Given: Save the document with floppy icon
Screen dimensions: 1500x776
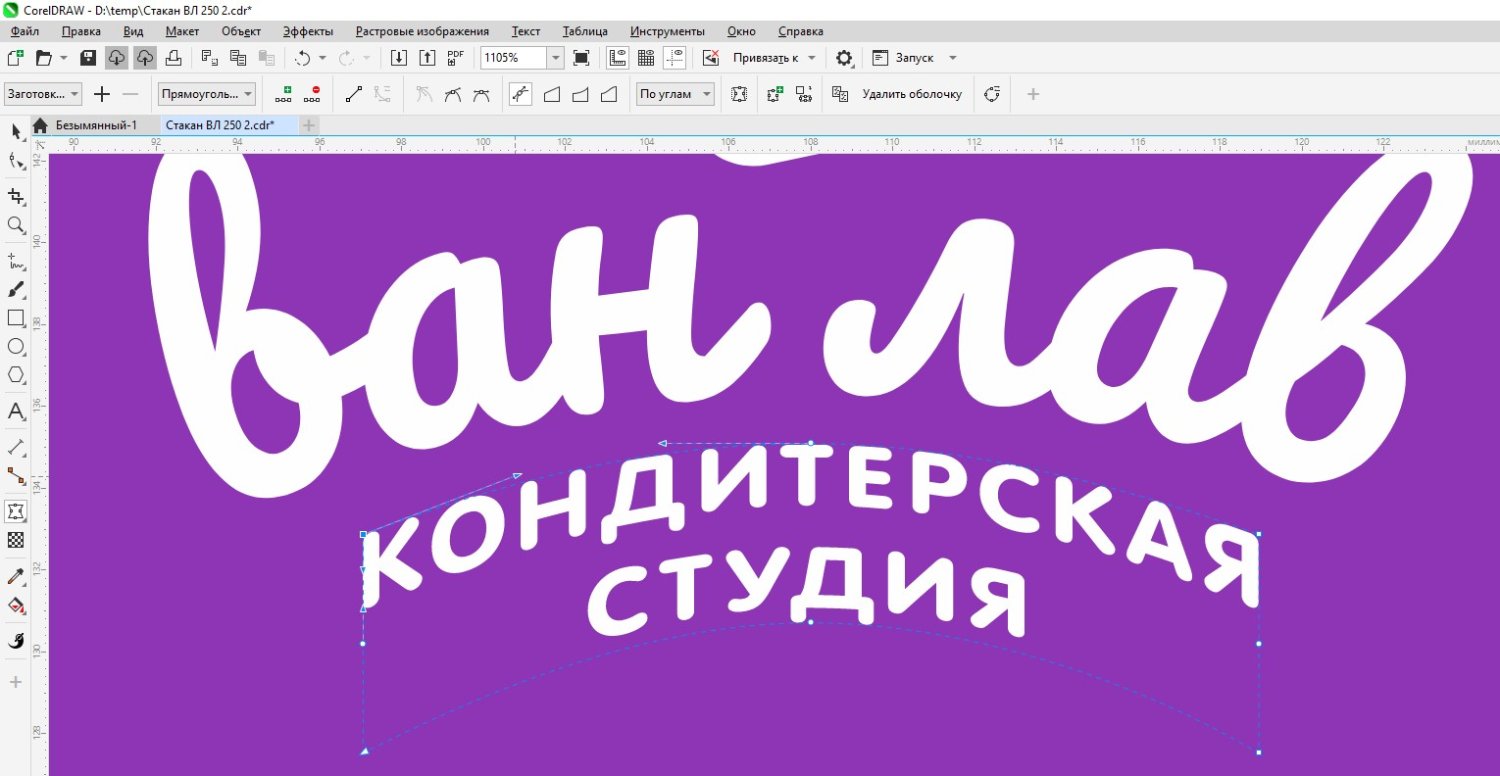Looking at the screenshot, I should (88, 58).
